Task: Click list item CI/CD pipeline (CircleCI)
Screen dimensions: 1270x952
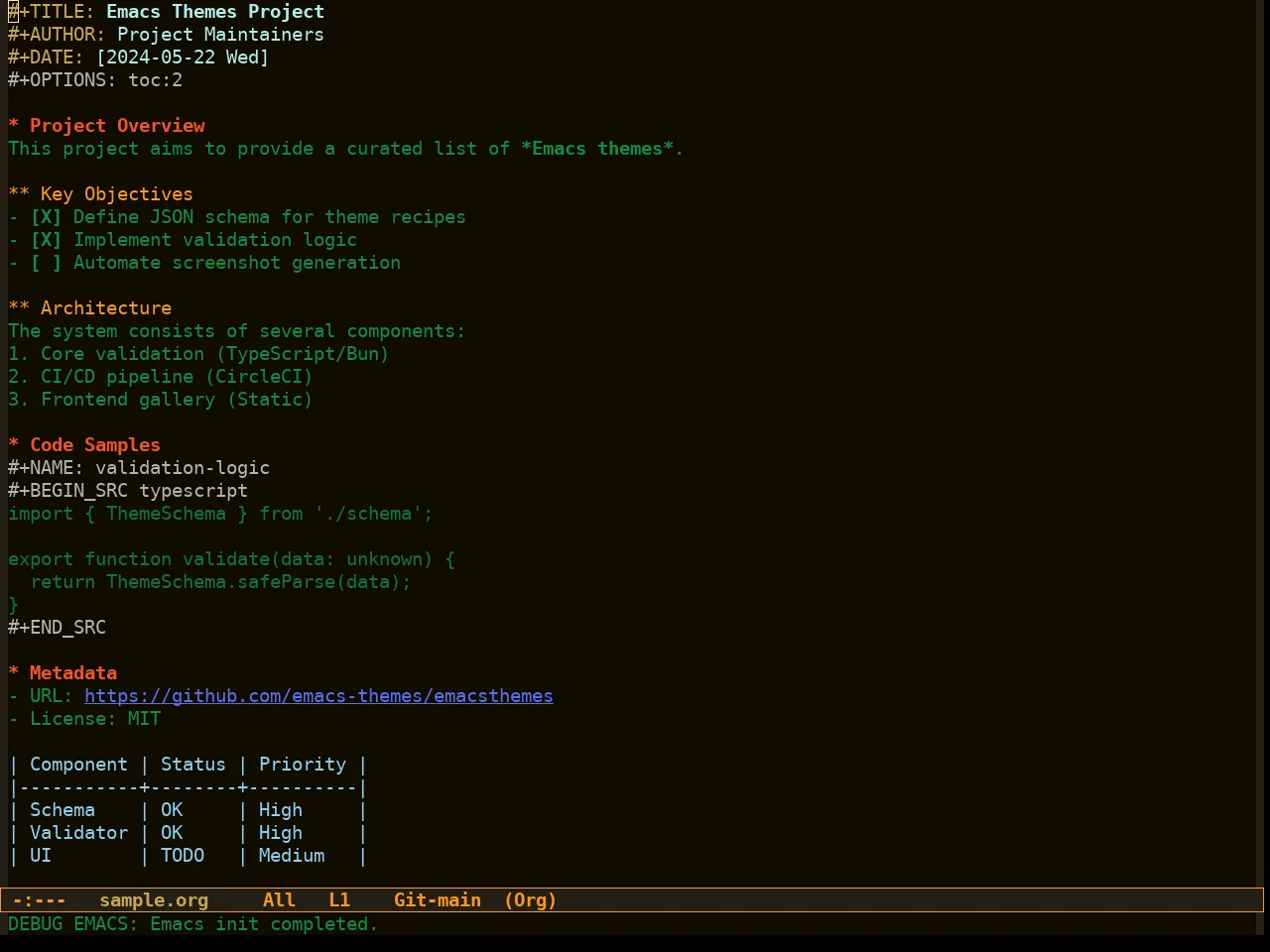Action: tap(161, 377)
